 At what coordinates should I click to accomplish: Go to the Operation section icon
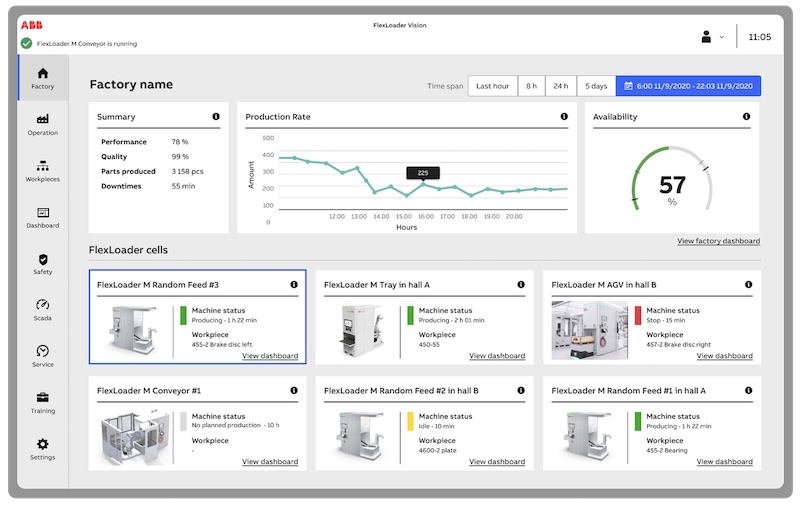point(43,119)
